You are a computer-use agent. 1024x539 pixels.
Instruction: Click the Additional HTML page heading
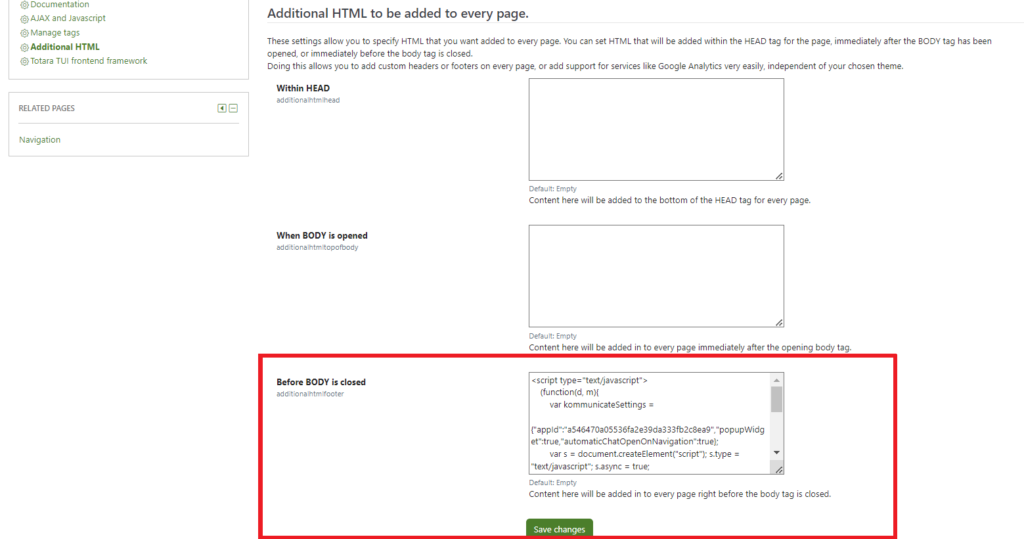398,13
